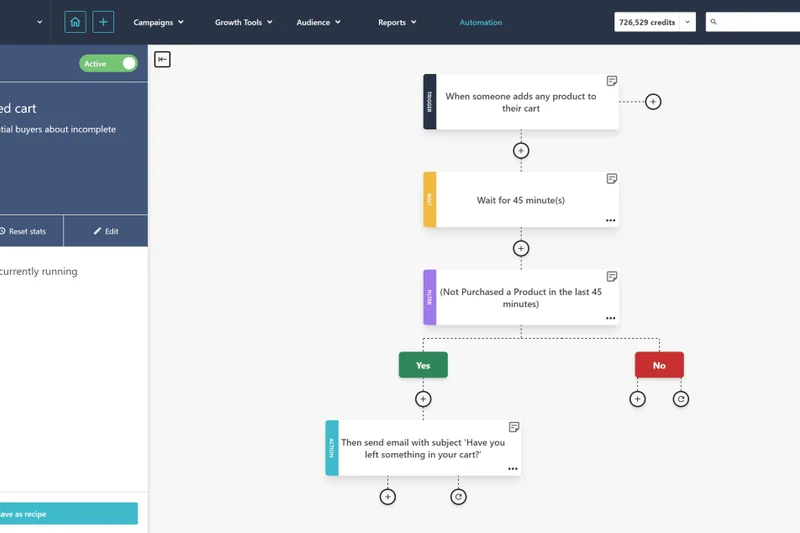Expand the Campaigns dropdown menu
This screenshot has height=533, width=800.
(x=158, y=22)
